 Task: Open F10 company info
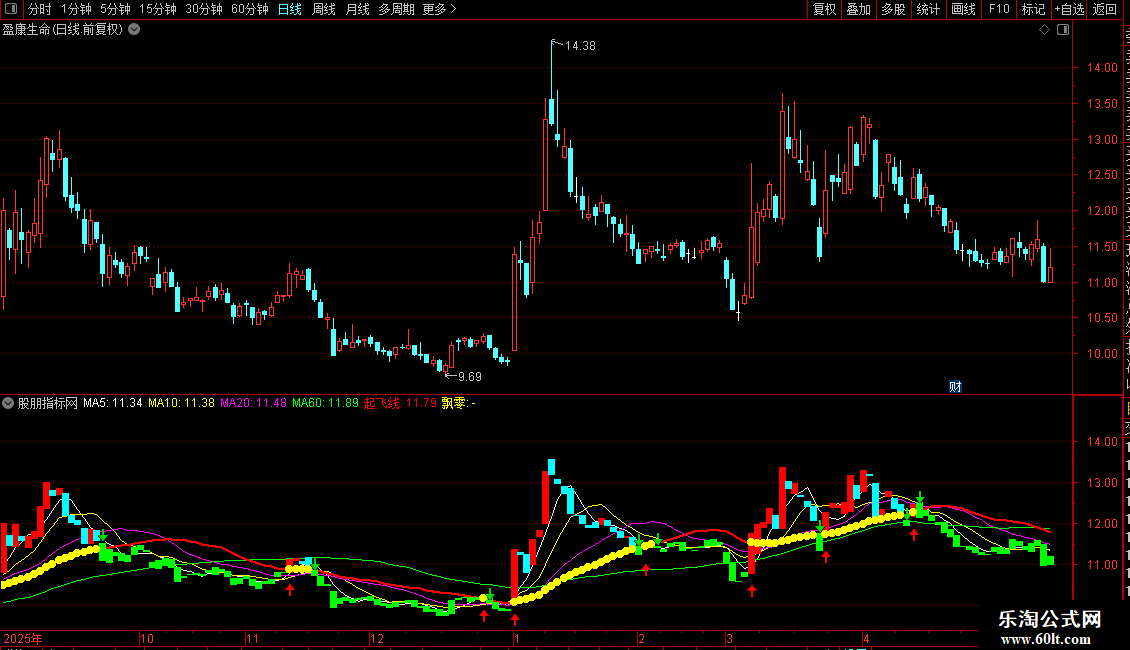click(999, 9)
